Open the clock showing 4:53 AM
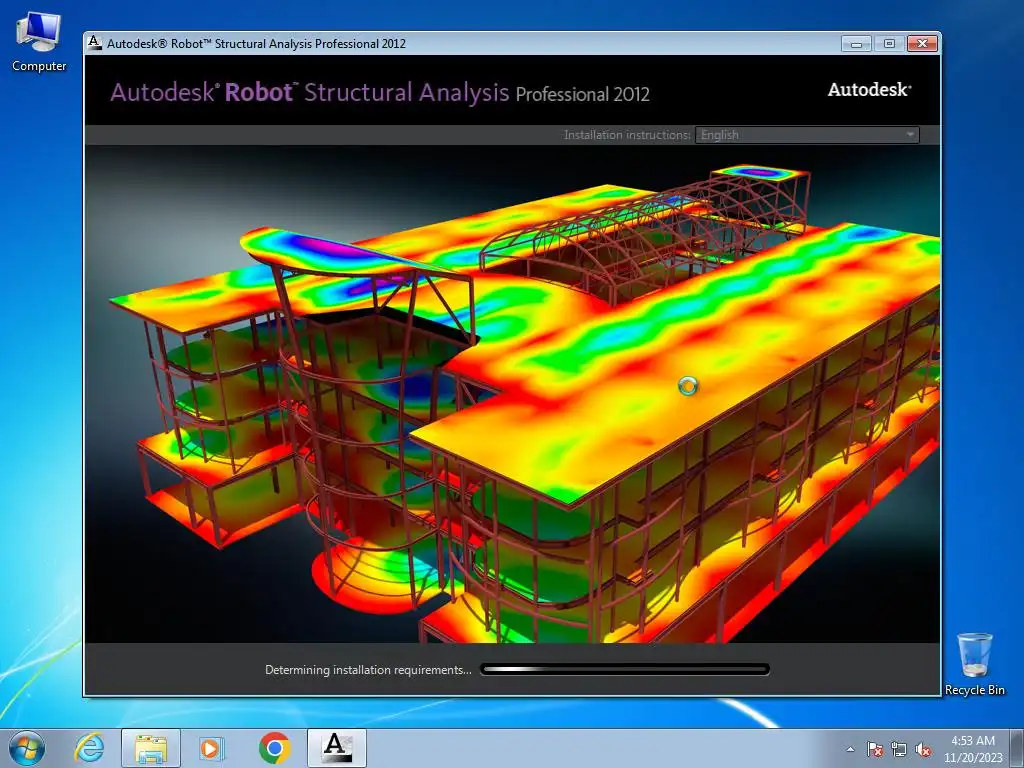Screen dimensions: 1024x768 972,749
